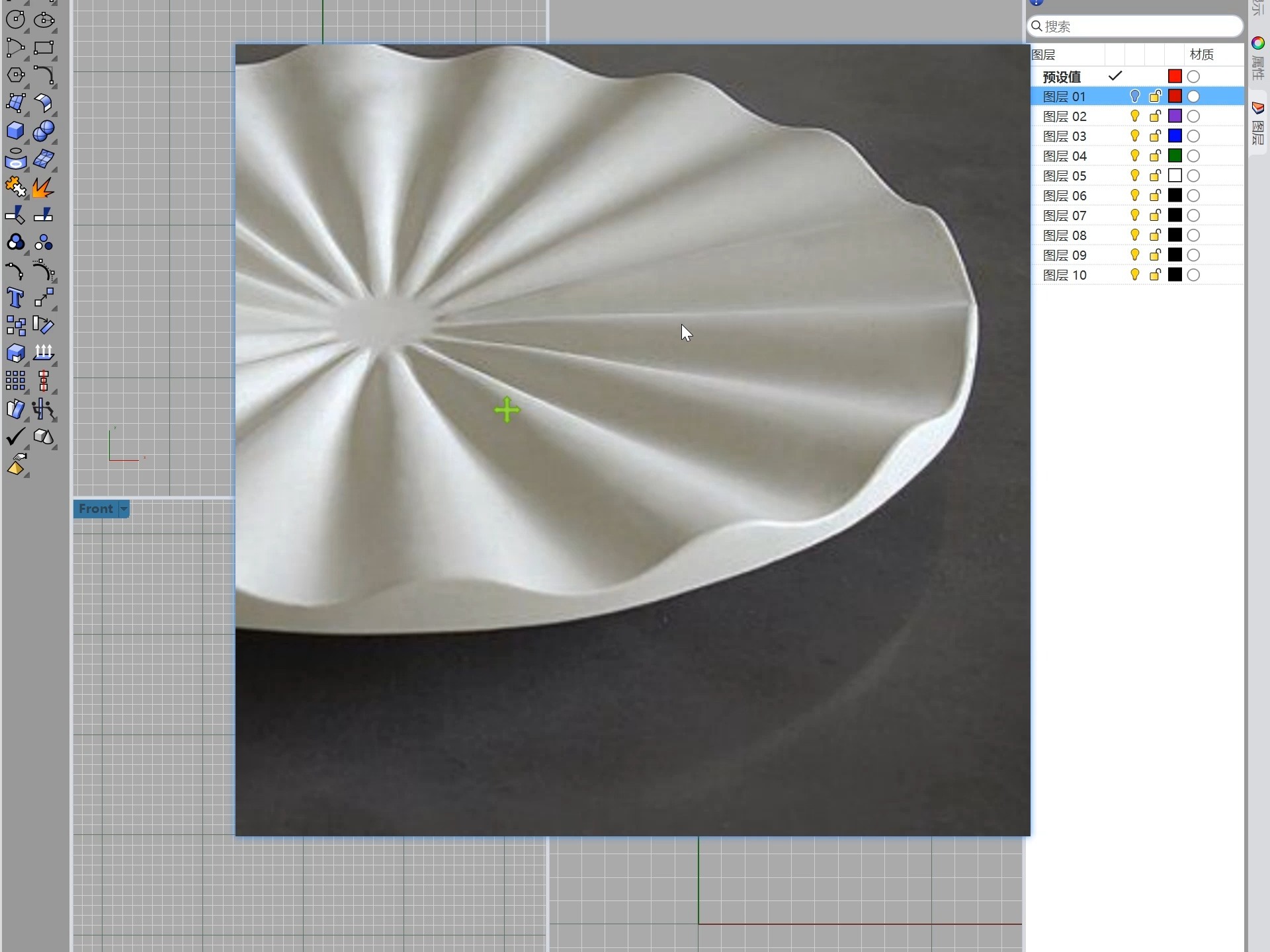Open blue color swatch of 图层 03
The height and width of the screenshot is (952, 1270).
(x=1175, y=136)
